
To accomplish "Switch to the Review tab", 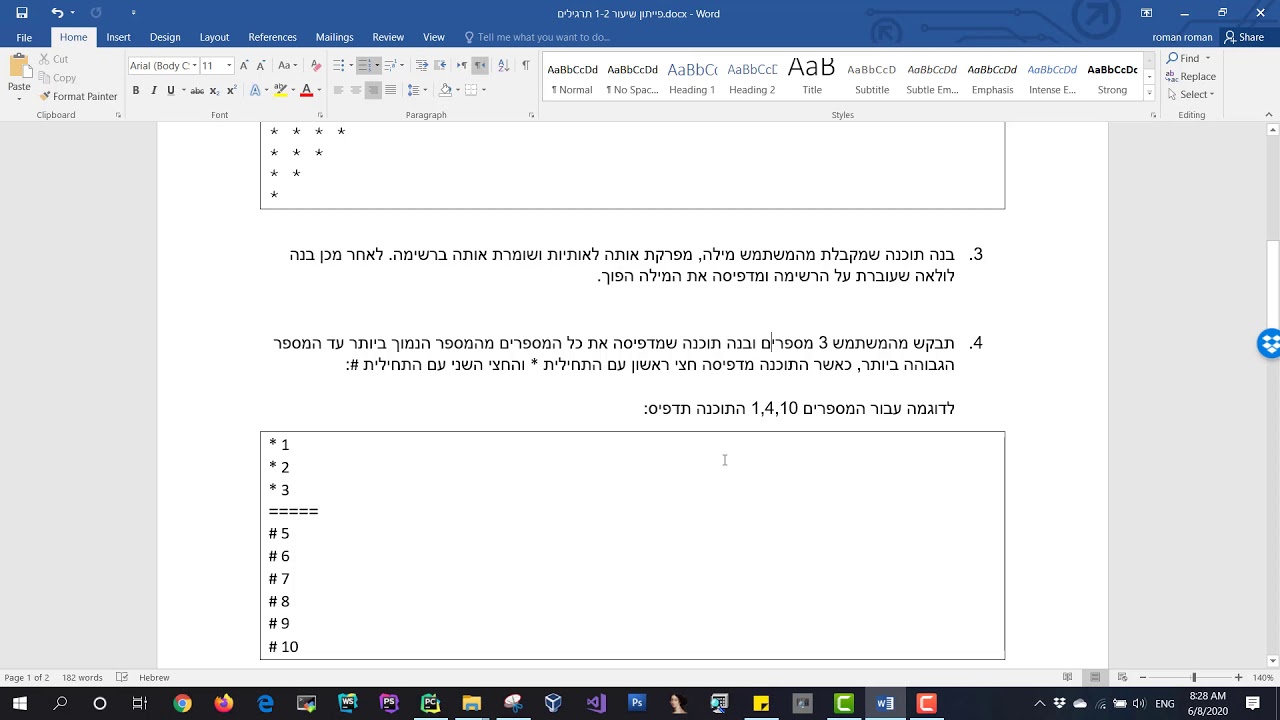I will 388,37.
